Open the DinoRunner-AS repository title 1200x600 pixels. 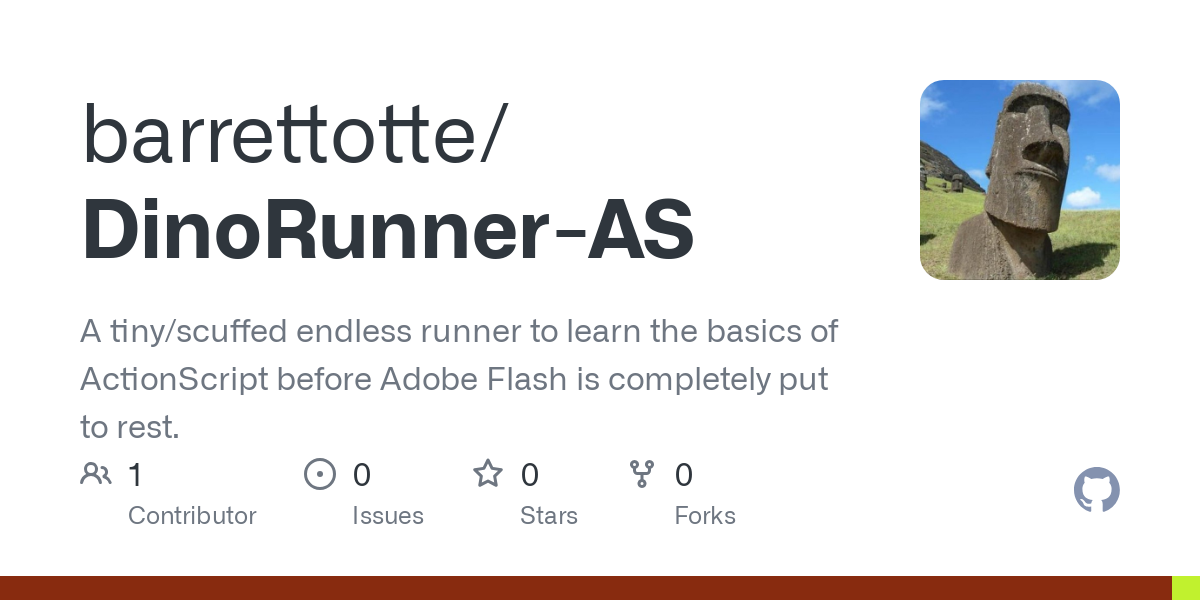click(x=388, y=230)
